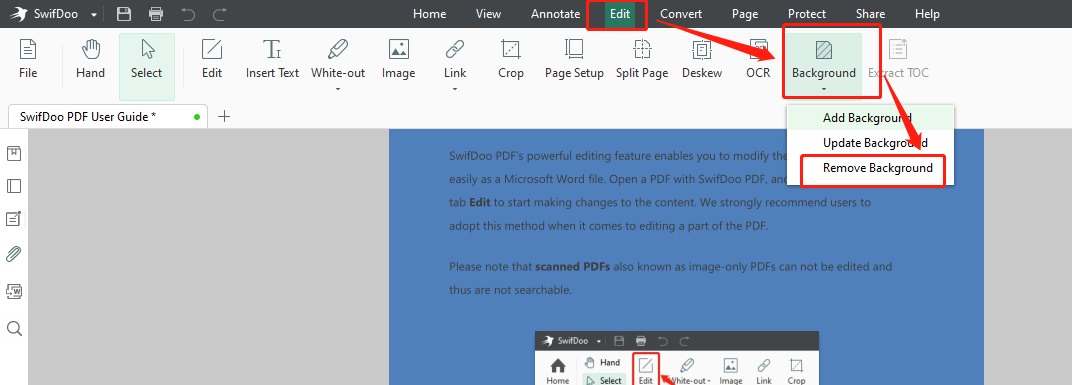The image size is (1072, 385).
Task: Open the page thumbnails sidebar icon
Action: click(14, 186)
